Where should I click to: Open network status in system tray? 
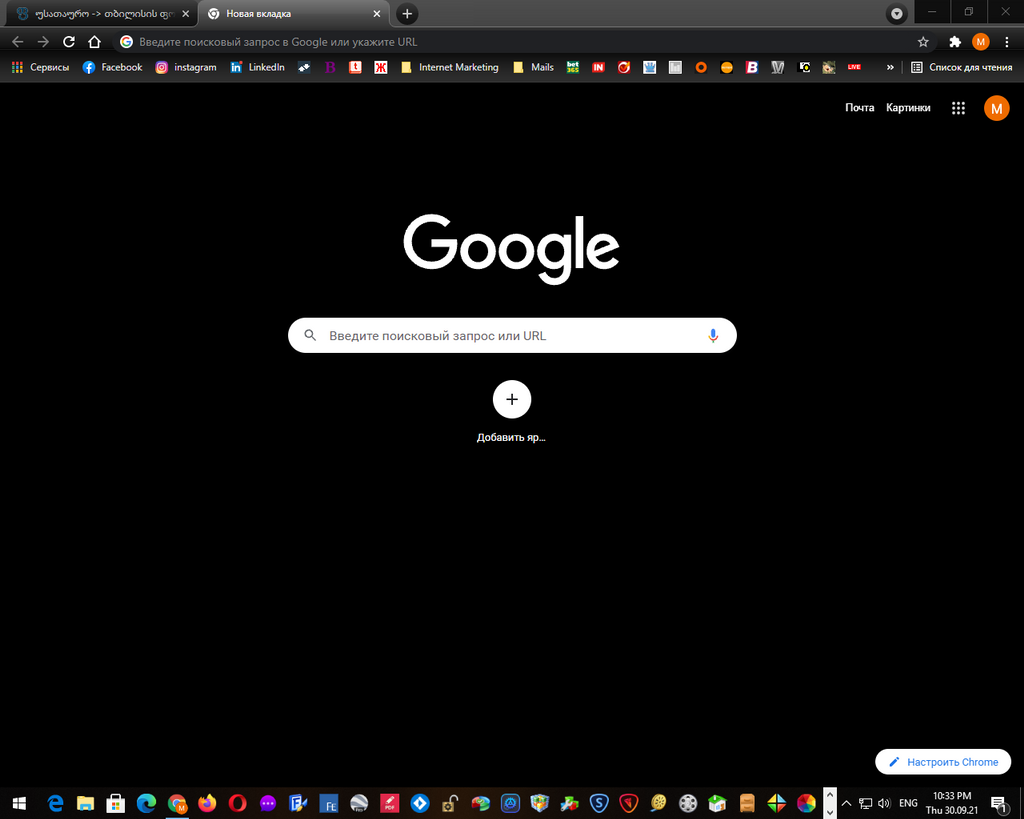pyautogui.click(x=865, y=803)
